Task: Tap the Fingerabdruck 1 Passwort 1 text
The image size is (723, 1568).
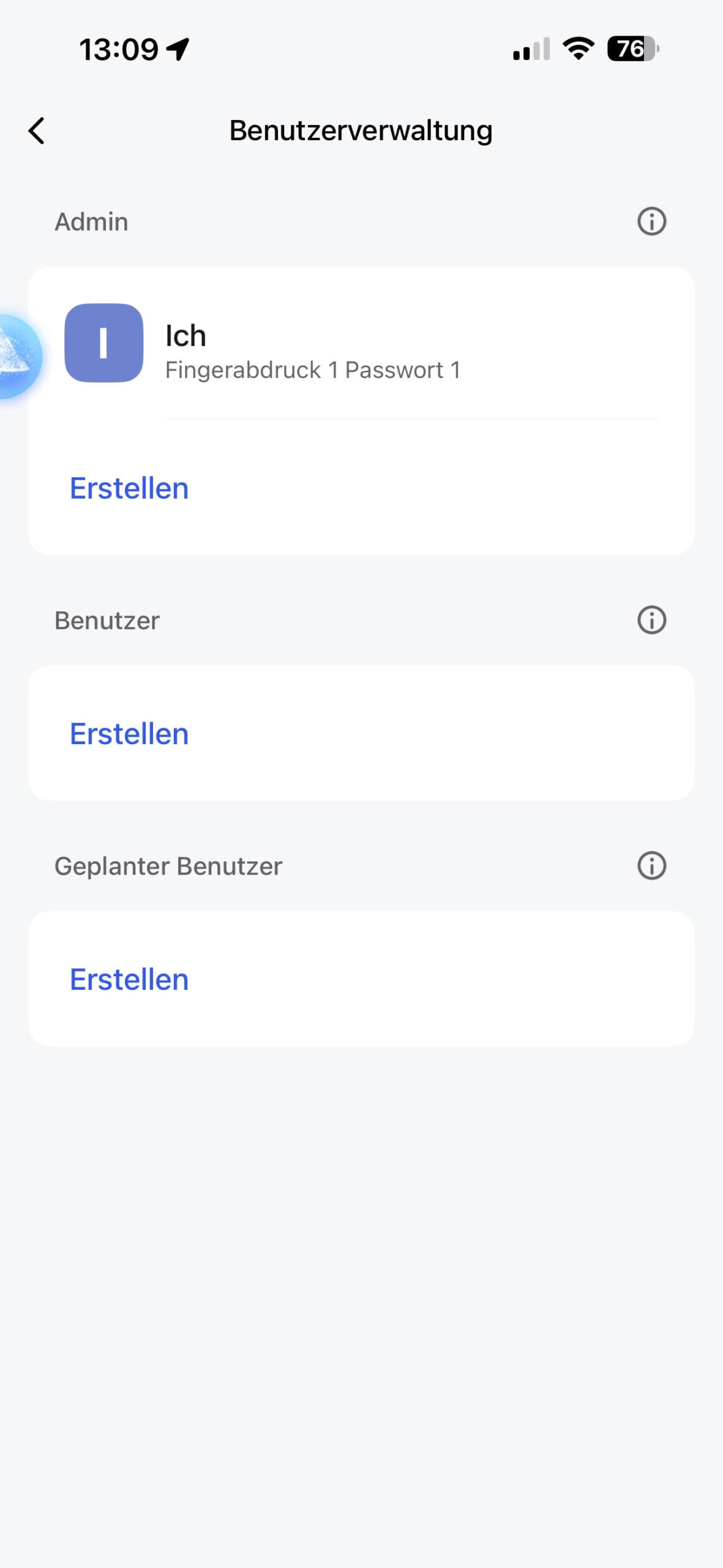Action: coord(312,370)
